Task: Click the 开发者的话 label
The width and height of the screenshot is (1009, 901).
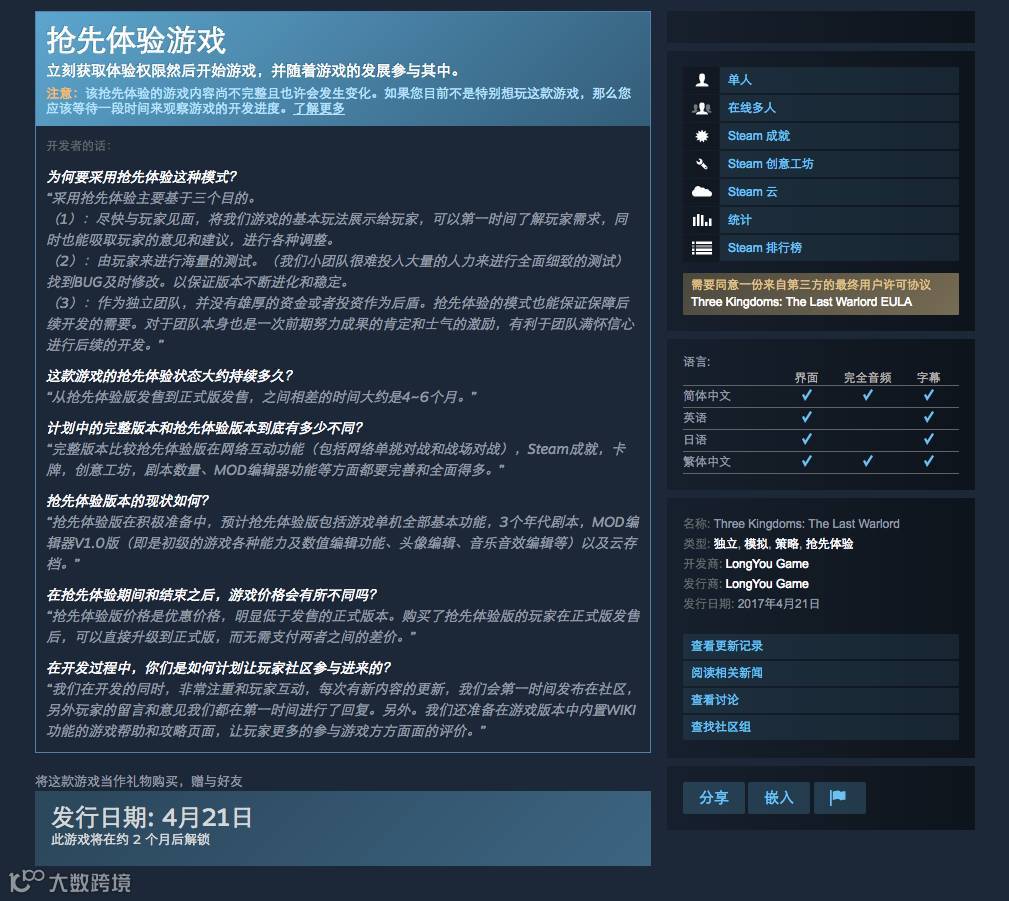Action: pos(79,146)
